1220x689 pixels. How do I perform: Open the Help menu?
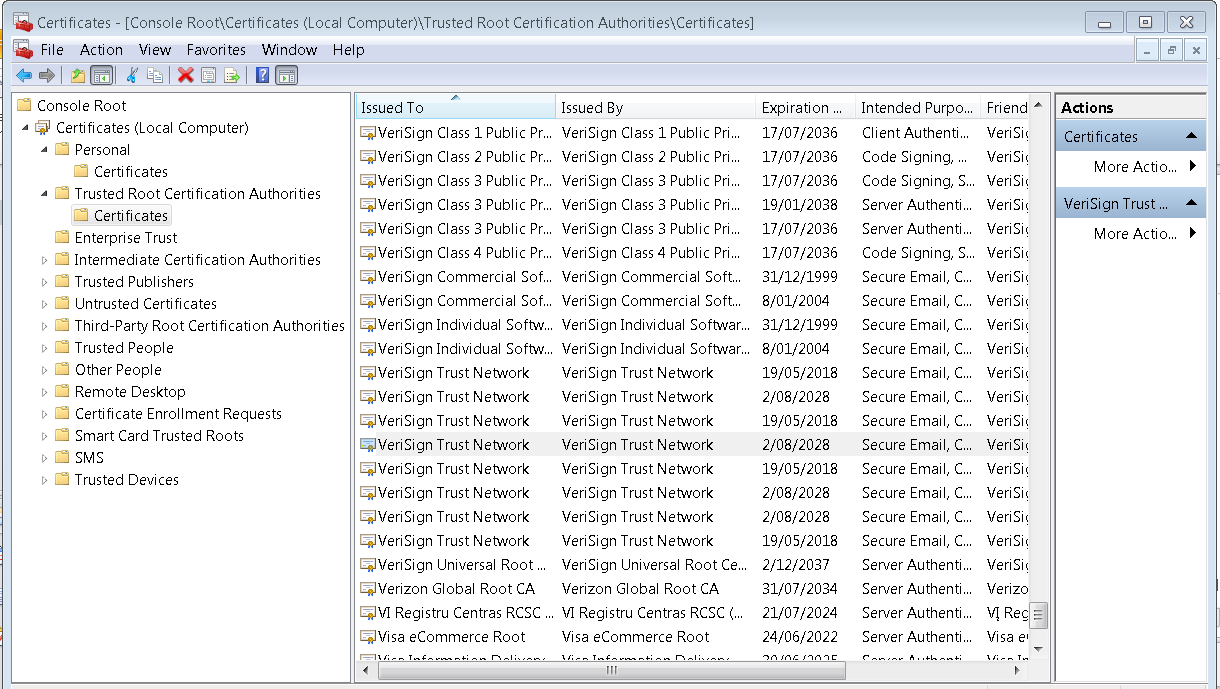coord(349,49)
